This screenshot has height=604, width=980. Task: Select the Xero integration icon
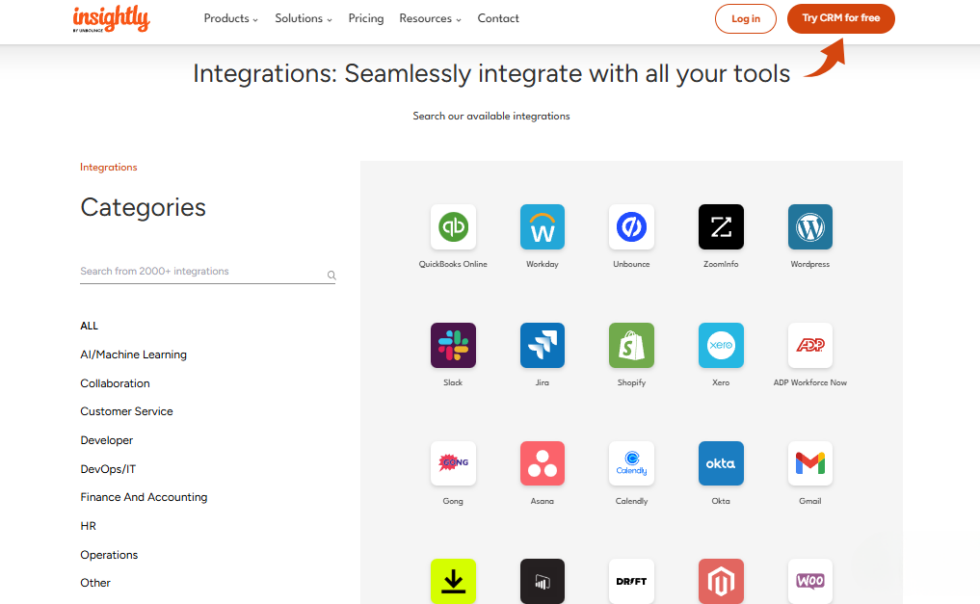point(720,345)
